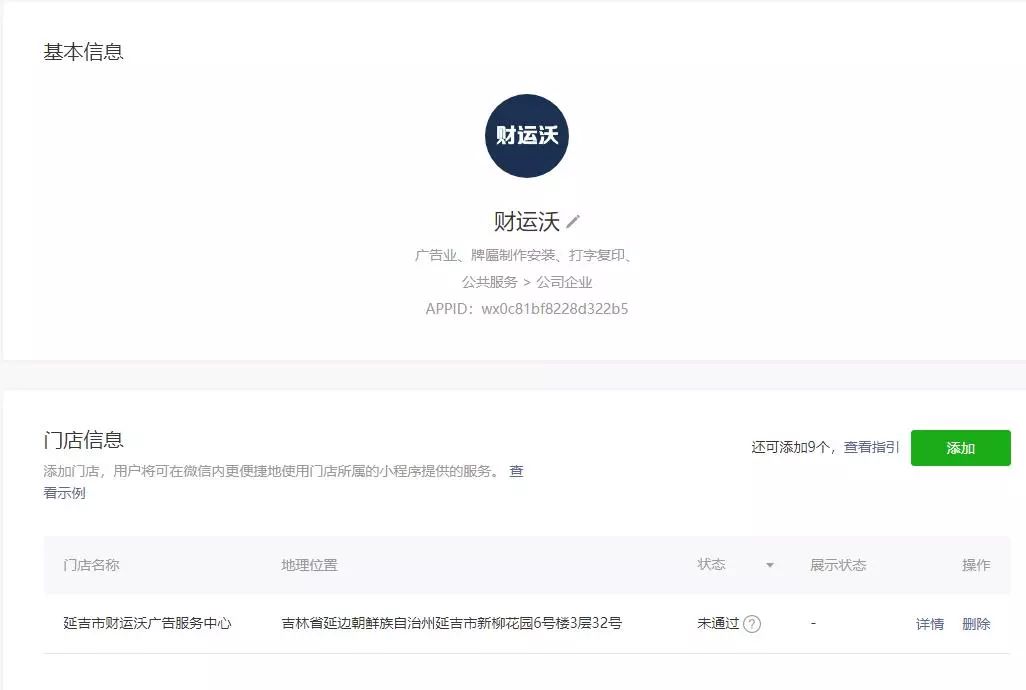Click the 门店信息 section heading
Image resolution: width=1026 pixels, height=690 pixels.
[84, 440]
